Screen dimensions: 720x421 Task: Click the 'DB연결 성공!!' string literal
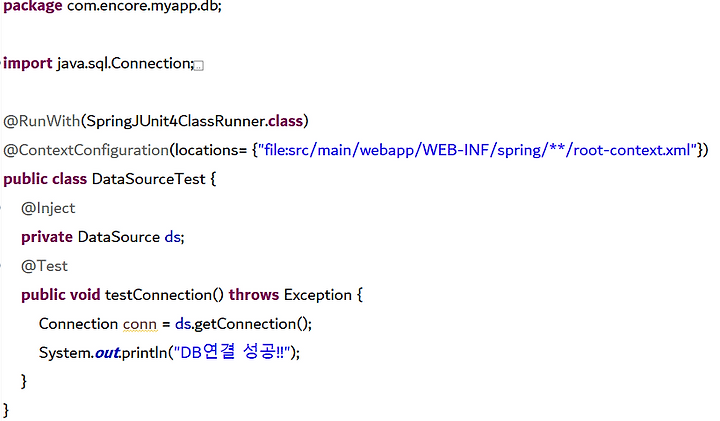(232, 352)
